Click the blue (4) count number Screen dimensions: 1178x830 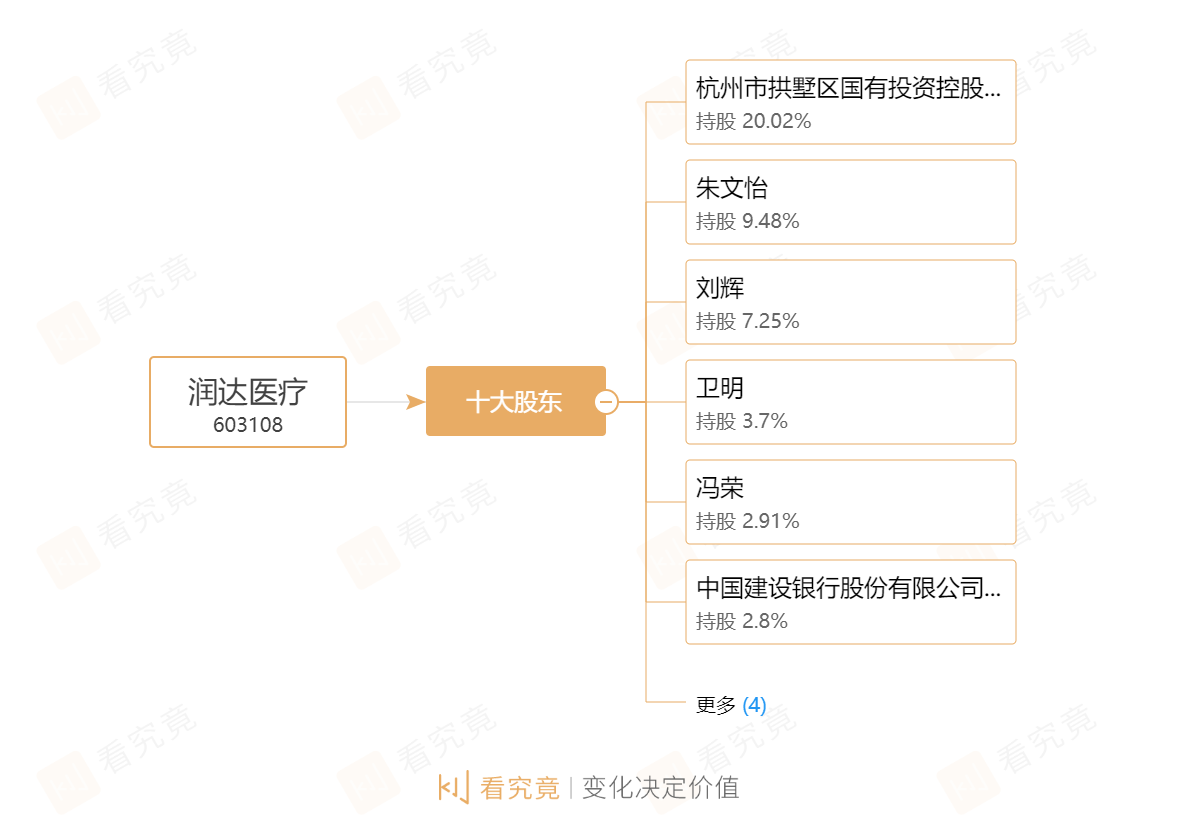pyautogui.click(x=754, y=705)
